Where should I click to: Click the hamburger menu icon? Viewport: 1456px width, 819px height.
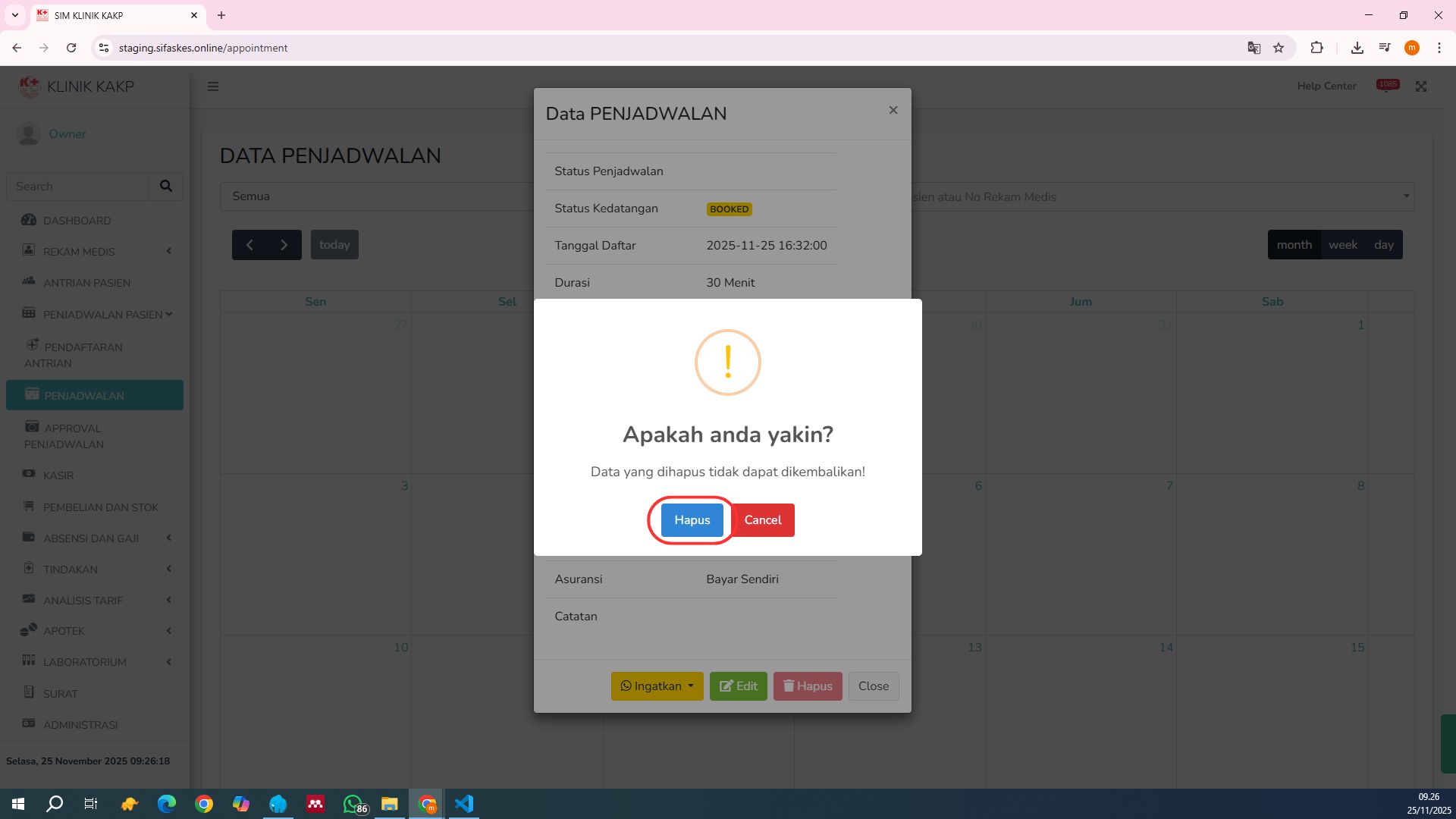[213, 86]
